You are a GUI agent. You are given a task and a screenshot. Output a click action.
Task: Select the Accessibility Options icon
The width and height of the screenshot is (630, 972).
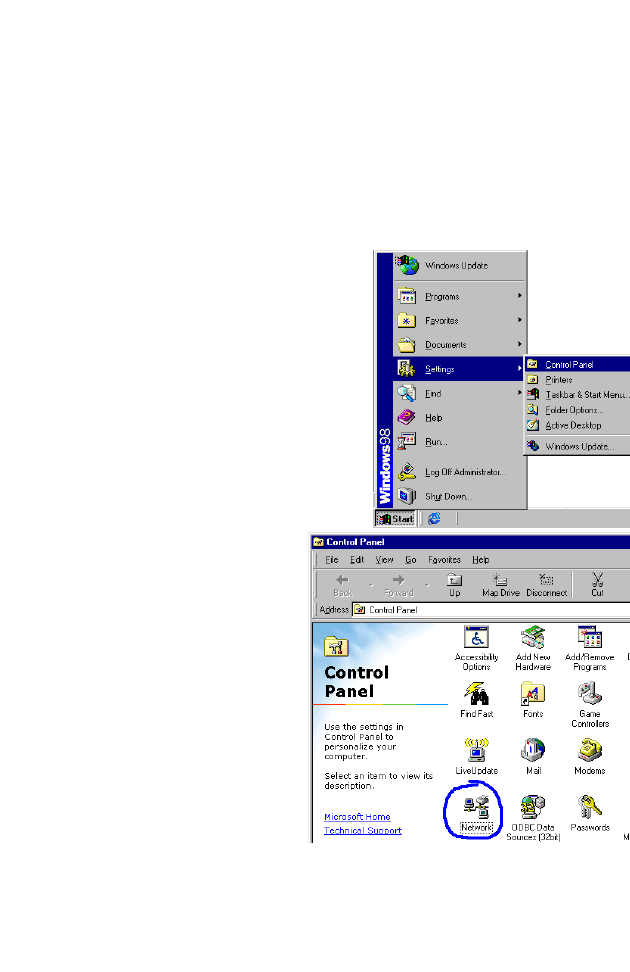coord(476,648)
